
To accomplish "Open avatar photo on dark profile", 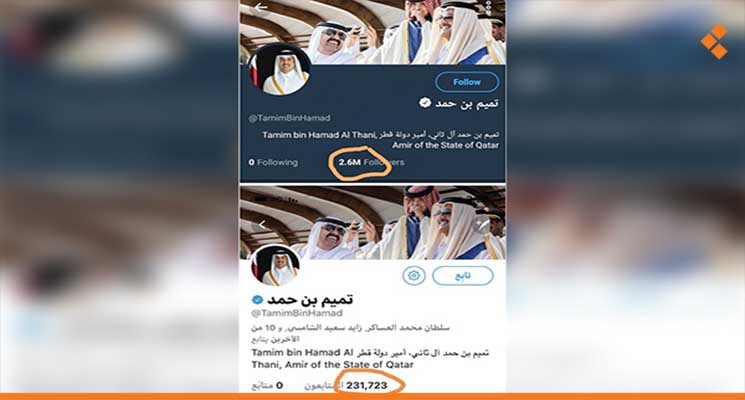I will [x=282, y=70].
